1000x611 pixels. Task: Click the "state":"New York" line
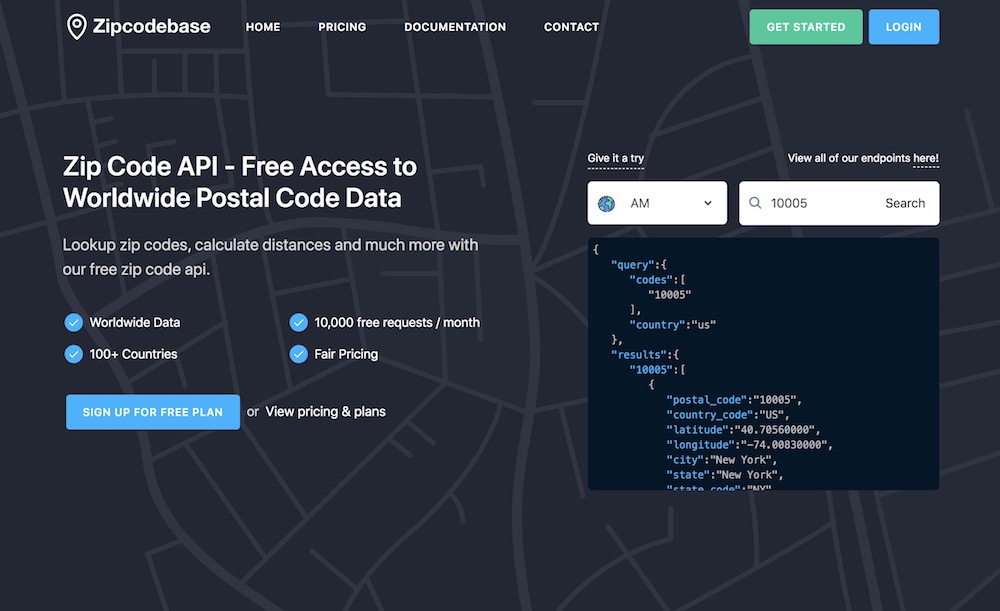pyautogui.click(x=724, y=475)
